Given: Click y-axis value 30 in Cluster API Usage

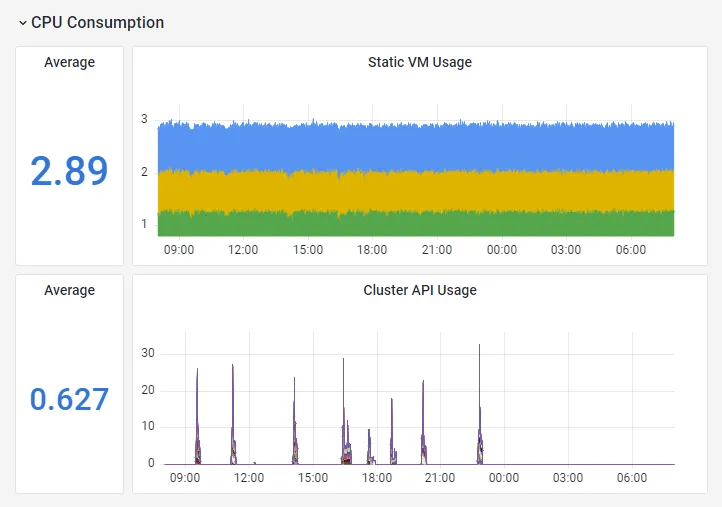Looking at the screenshot, I should (148, 353).
